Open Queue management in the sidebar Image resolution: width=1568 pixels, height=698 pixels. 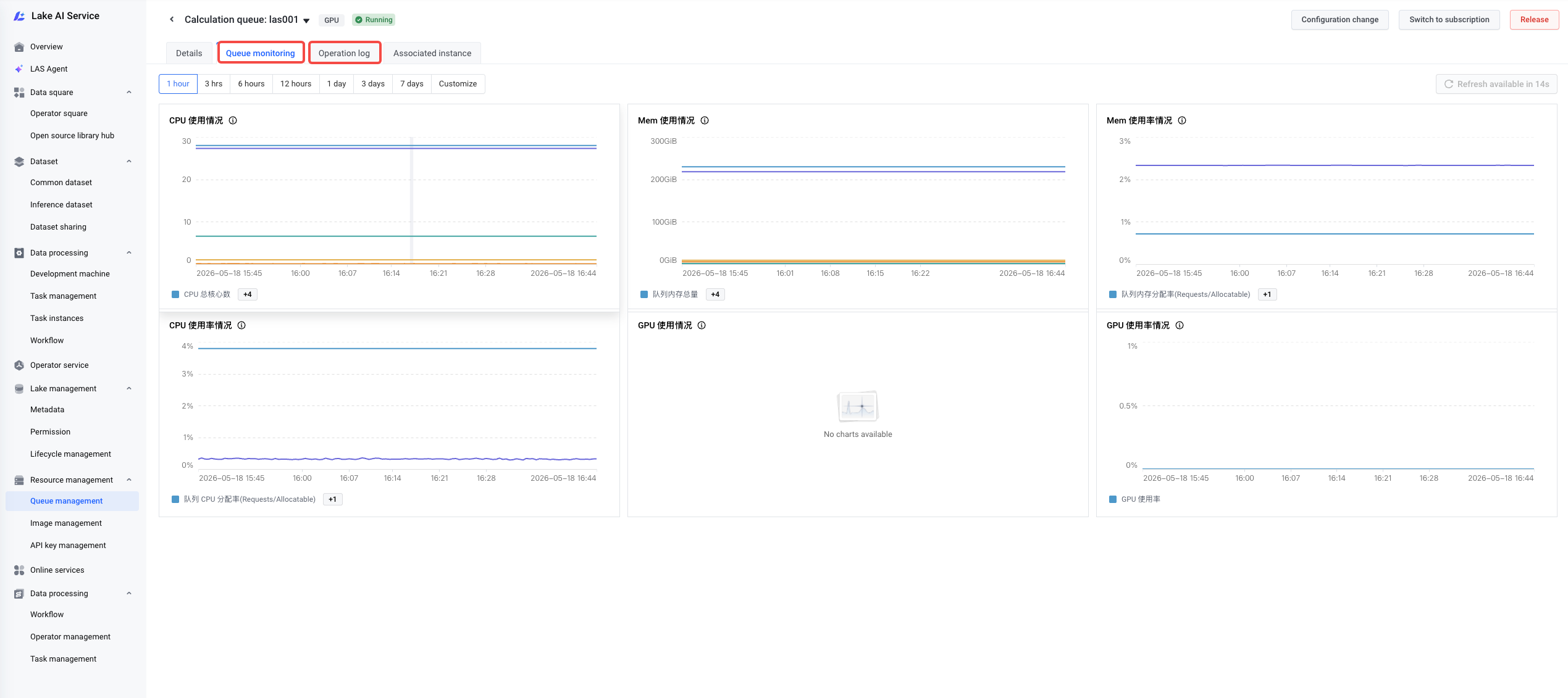tap(72, 501)
